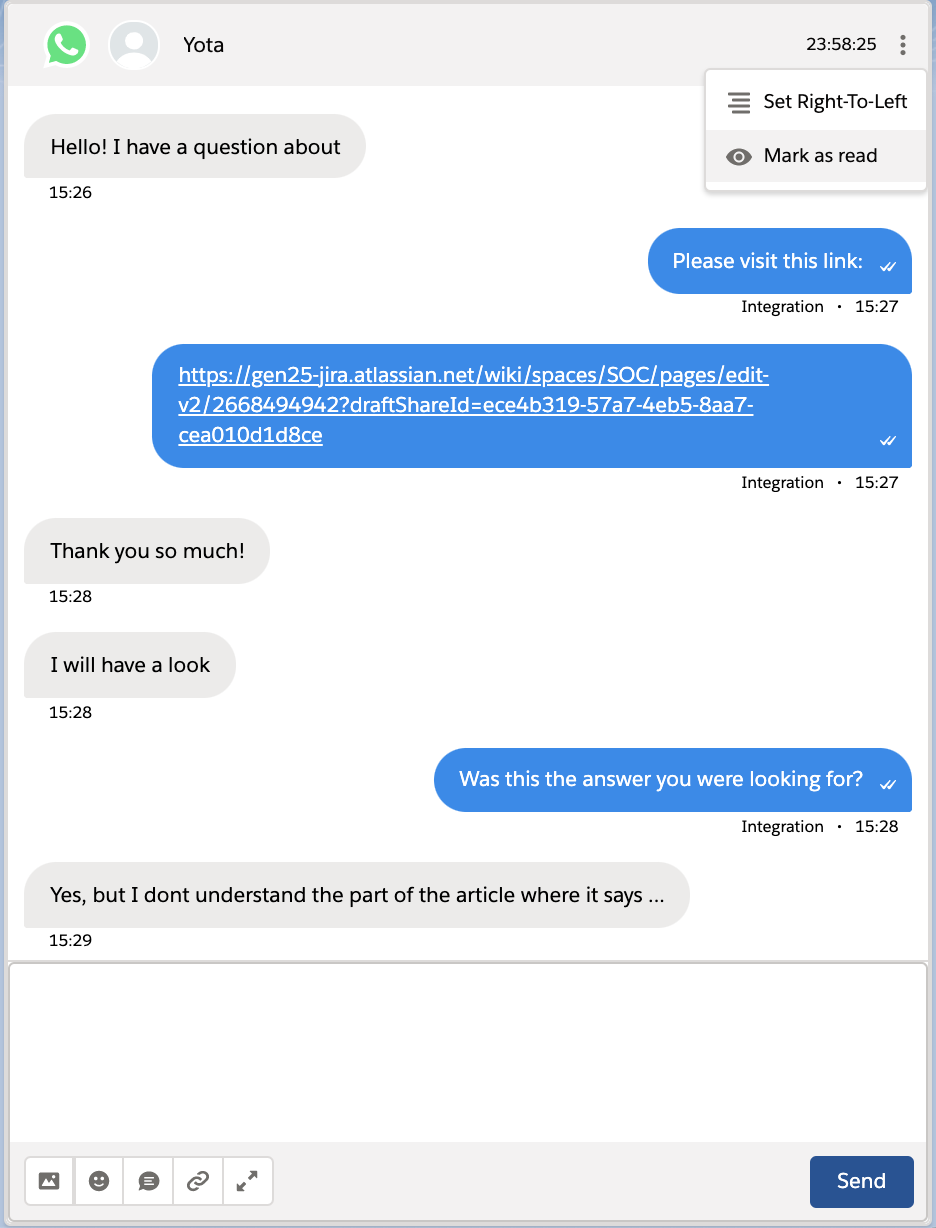The height and width of the screenshot is (1228, 936).
Task: Click the right-to-left text alignment icon
Action: coord(739,102)
